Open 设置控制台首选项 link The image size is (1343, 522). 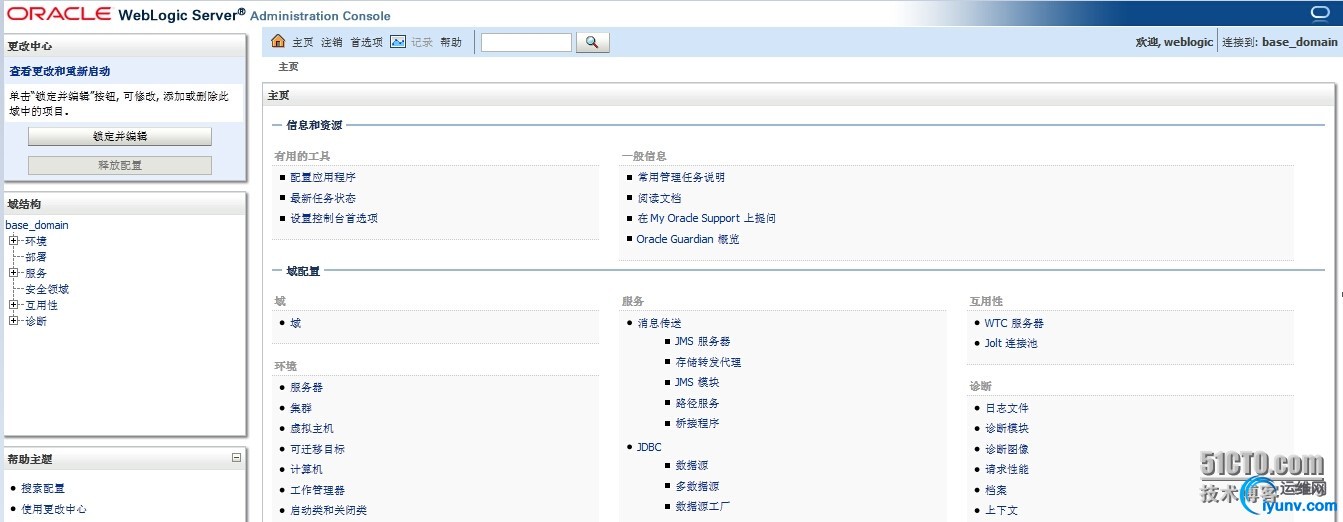click(x=334, y=218)
